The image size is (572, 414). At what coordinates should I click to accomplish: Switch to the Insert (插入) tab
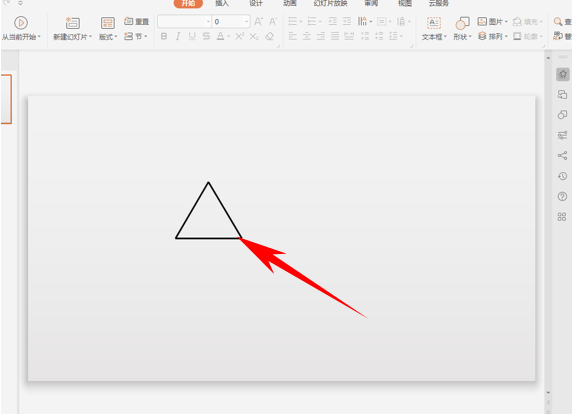pyautogui.click(x=222, y=3)
